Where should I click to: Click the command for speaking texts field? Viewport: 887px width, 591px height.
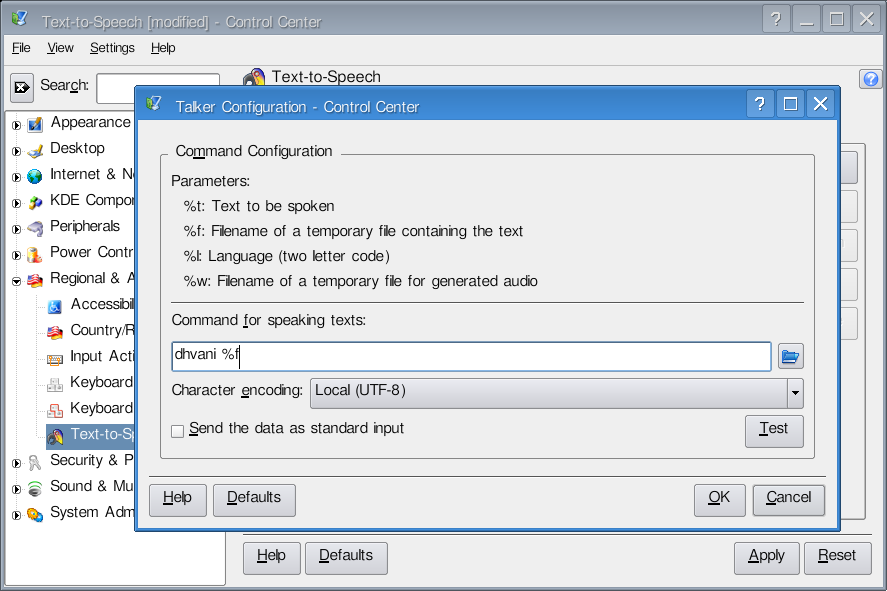click(471, 356)
